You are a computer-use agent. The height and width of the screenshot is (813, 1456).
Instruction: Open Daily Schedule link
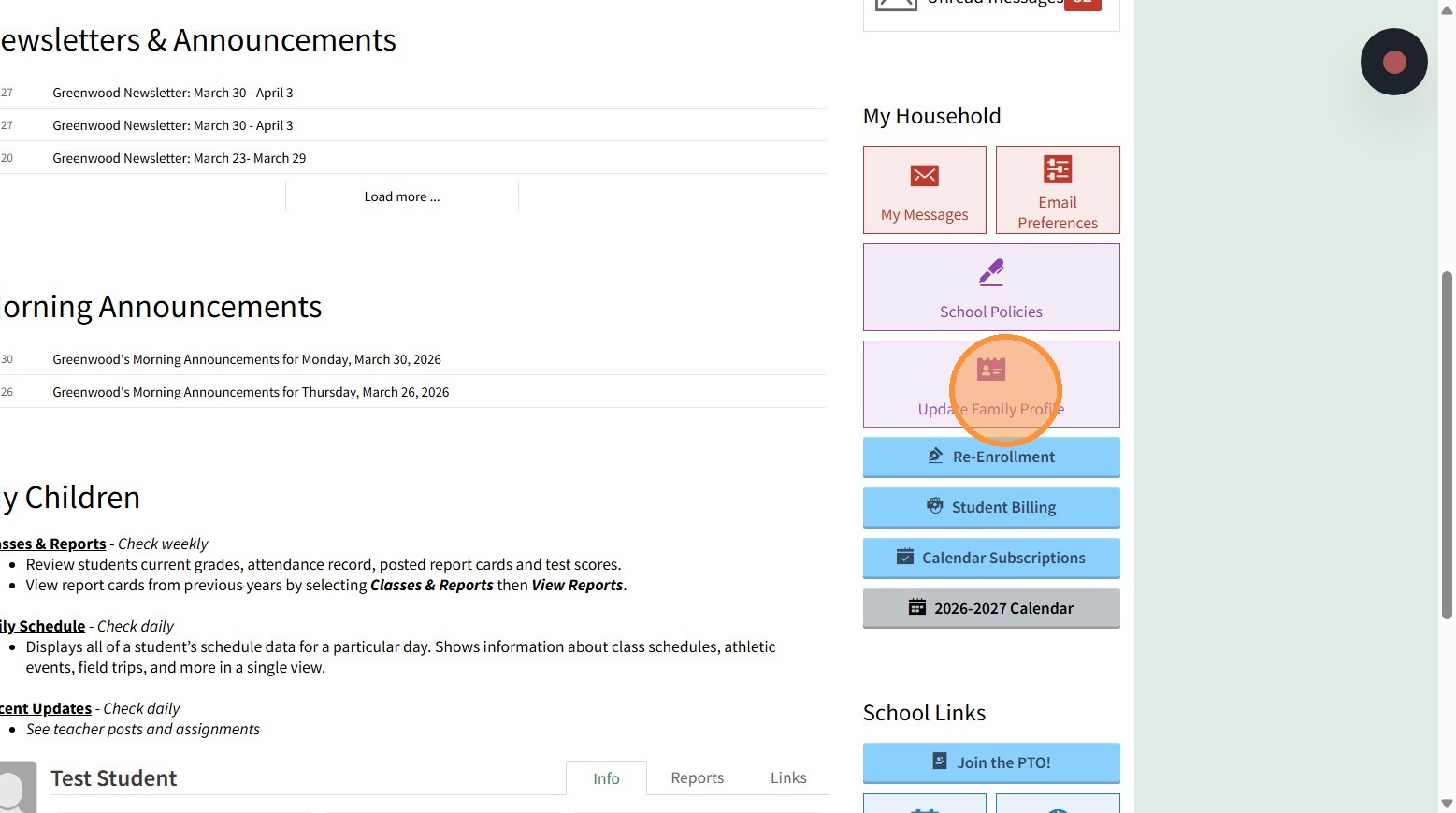click(42, 626)
